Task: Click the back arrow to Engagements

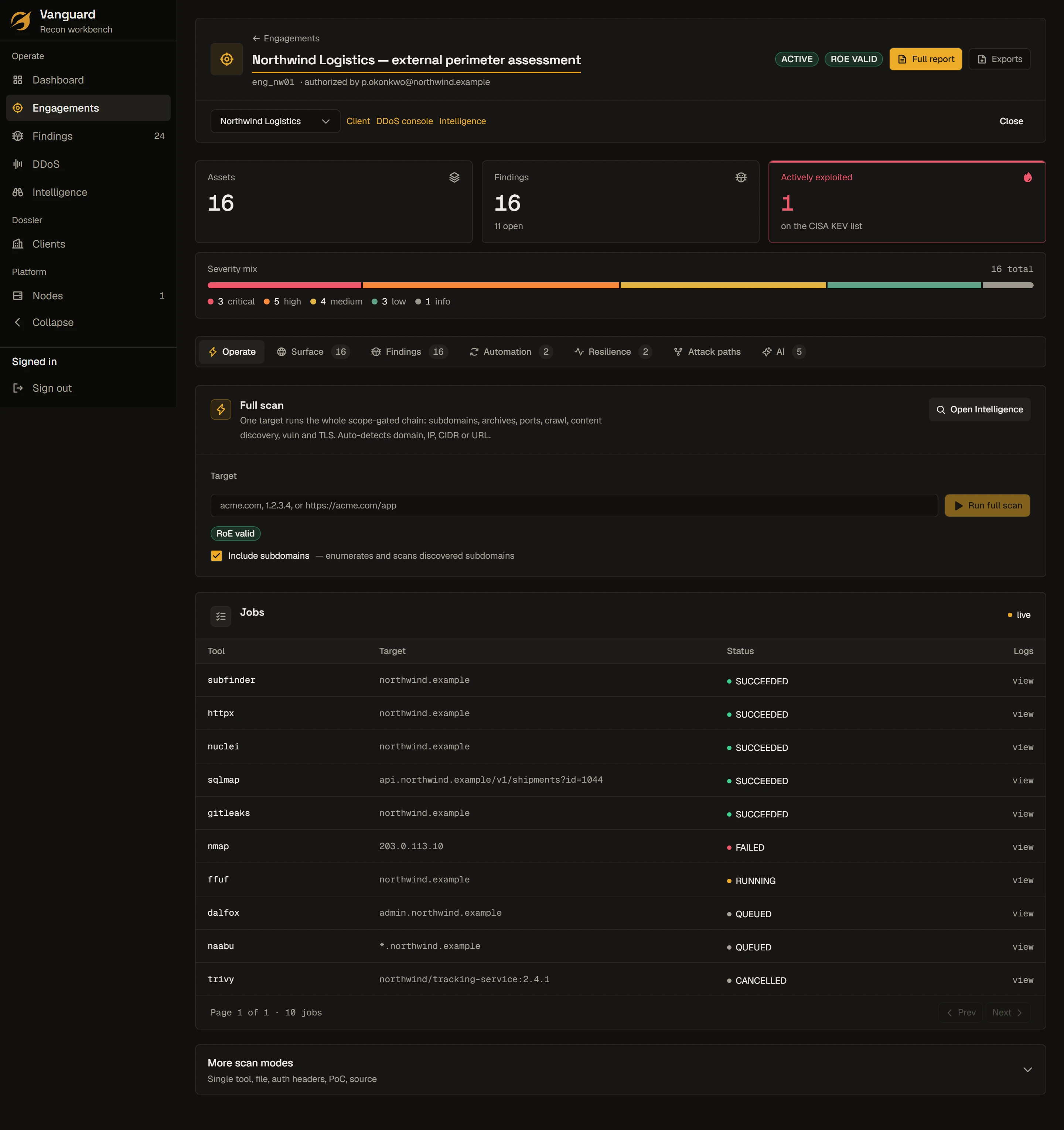Action: (256, 39)
